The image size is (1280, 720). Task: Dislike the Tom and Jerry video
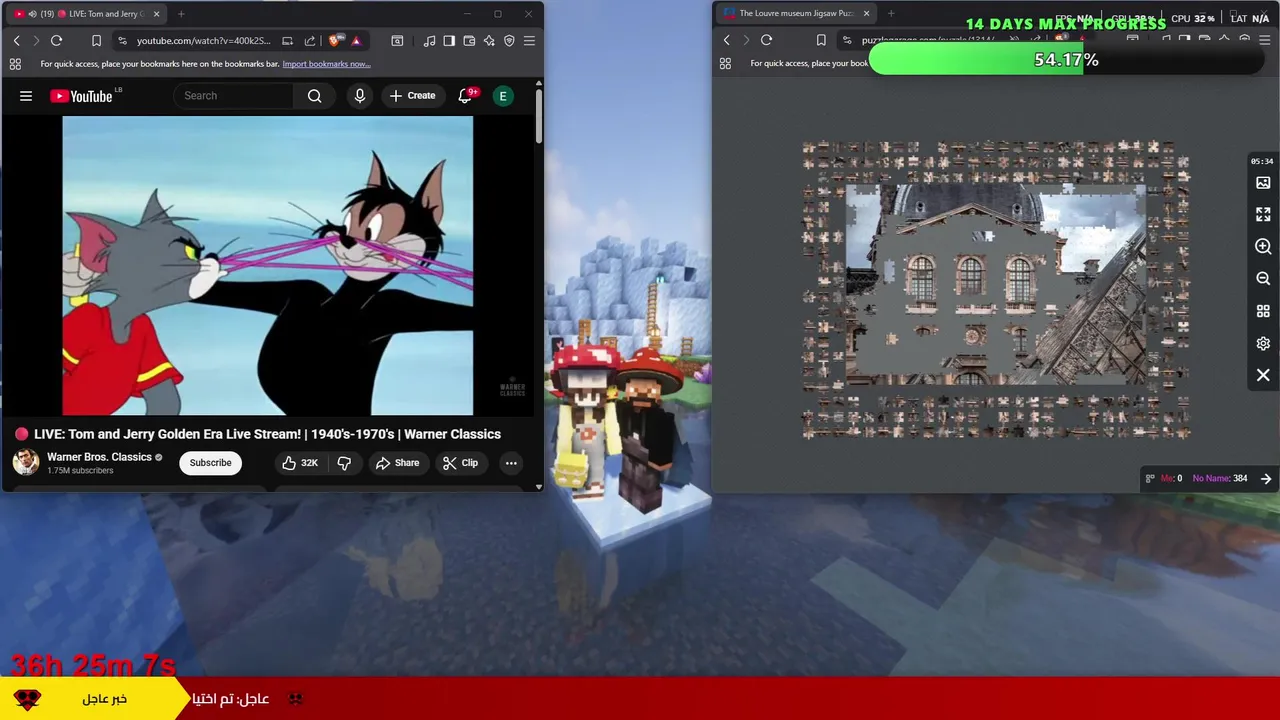[x=344, y=463]
